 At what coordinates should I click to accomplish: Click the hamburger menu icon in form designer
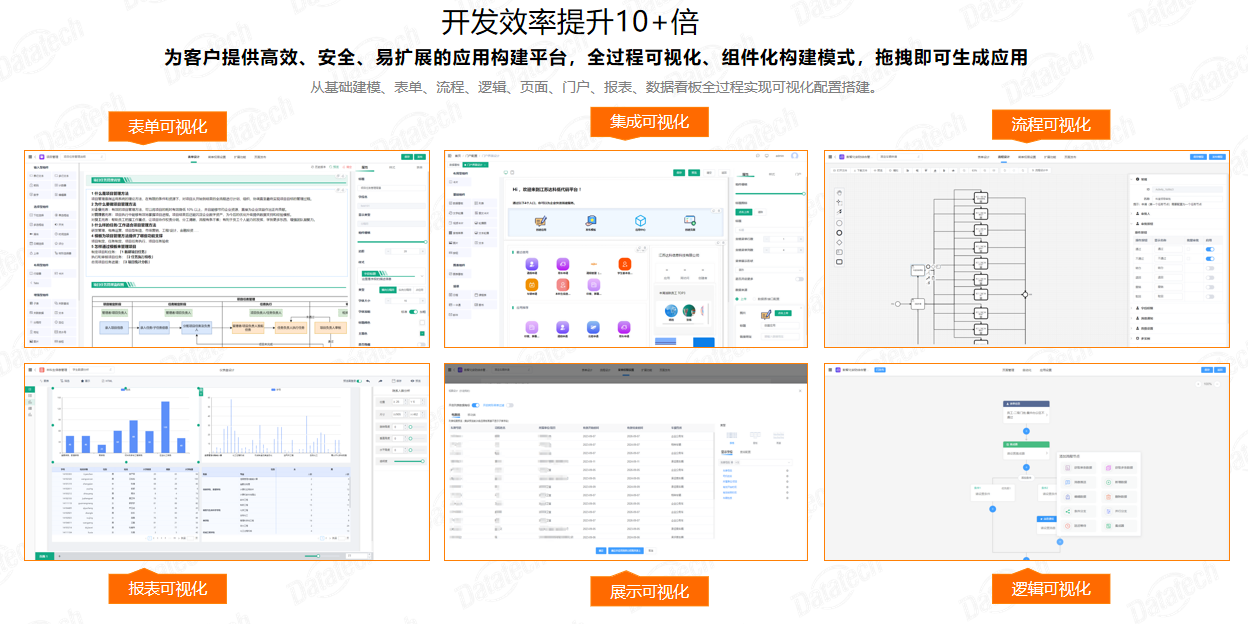pos(31,157)
